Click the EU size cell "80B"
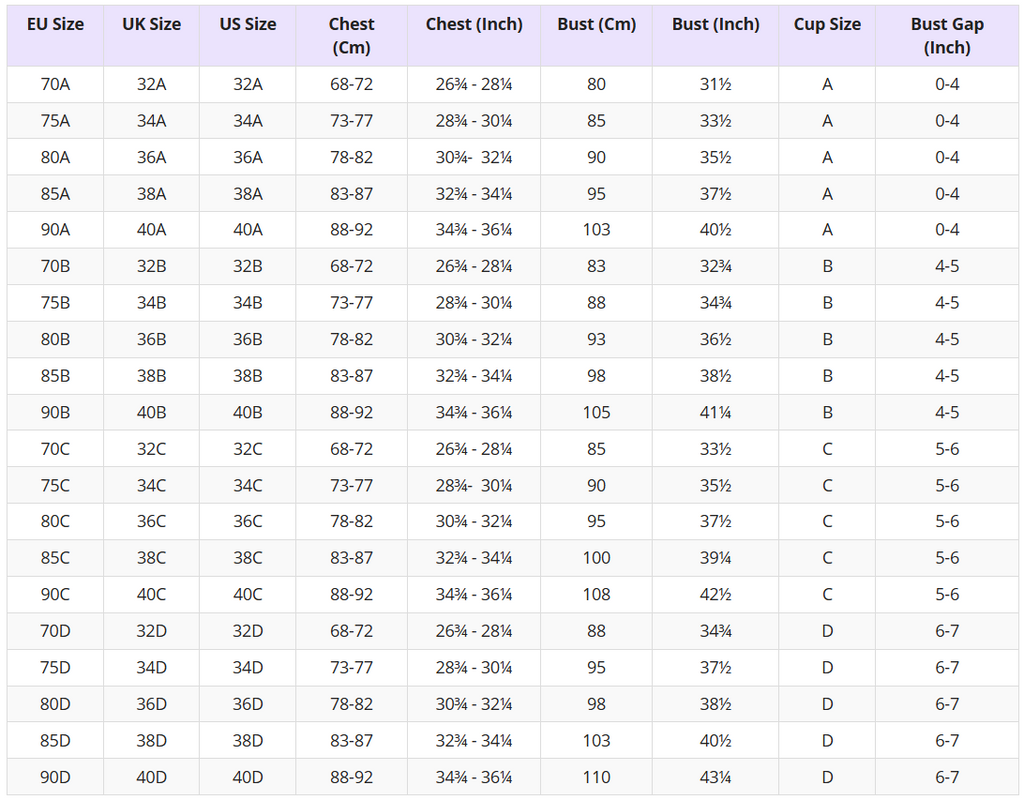Screen dimensions: 1024x800 click(x=56, y=340)
